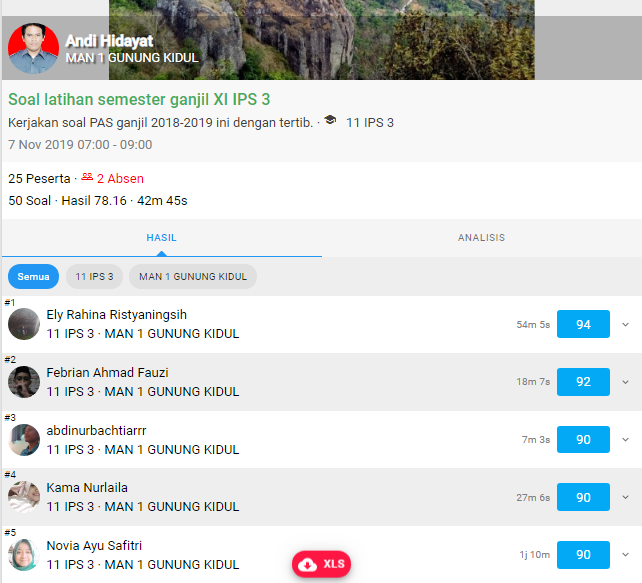Select the Semua filter chip
The height and width of the screenshot is (583, 642).
pyautogui.click(x=33, y=276)
